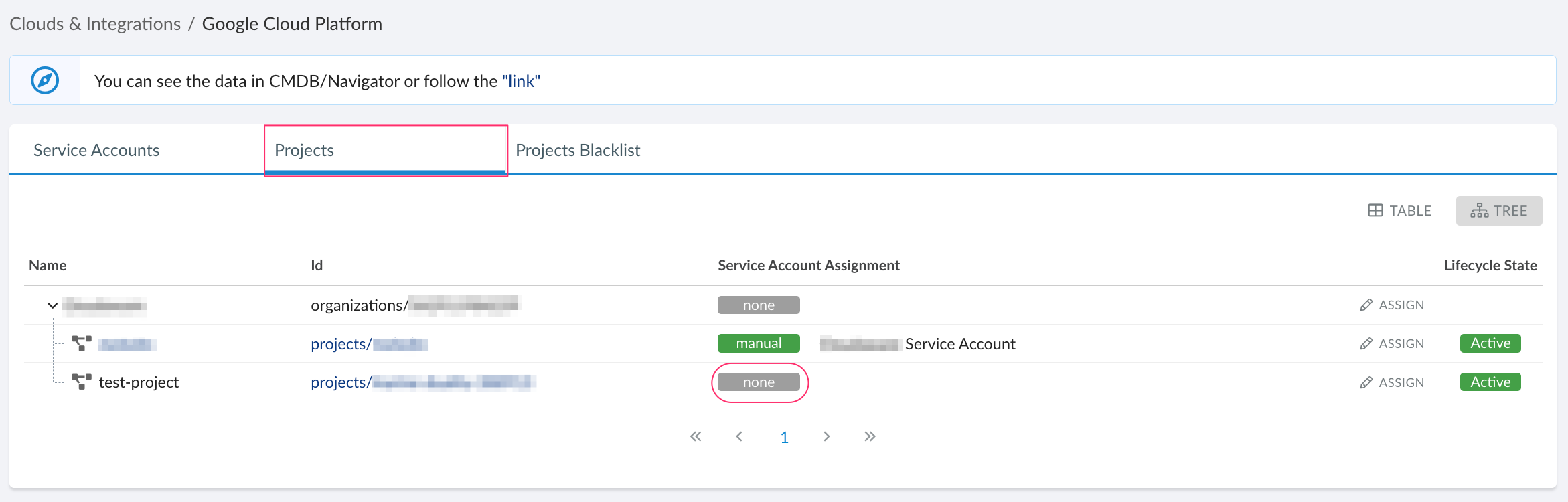Go to the first page using double-left arrows
The width and height of the screenshot is (1568, 502).
tap(696, 437)
